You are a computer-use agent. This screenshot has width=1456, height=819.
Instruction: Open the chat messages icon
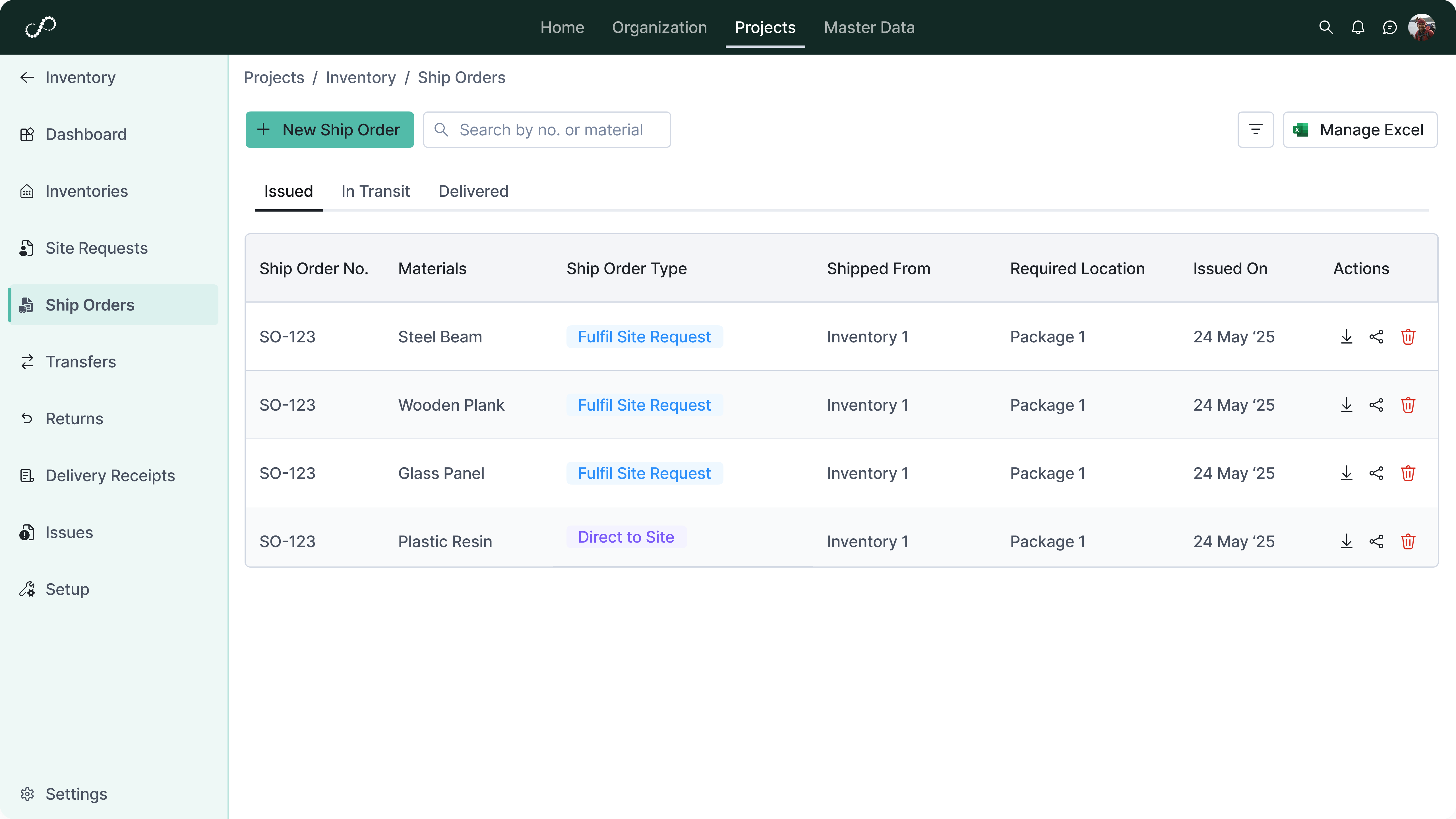click(x=1390, y=27)
